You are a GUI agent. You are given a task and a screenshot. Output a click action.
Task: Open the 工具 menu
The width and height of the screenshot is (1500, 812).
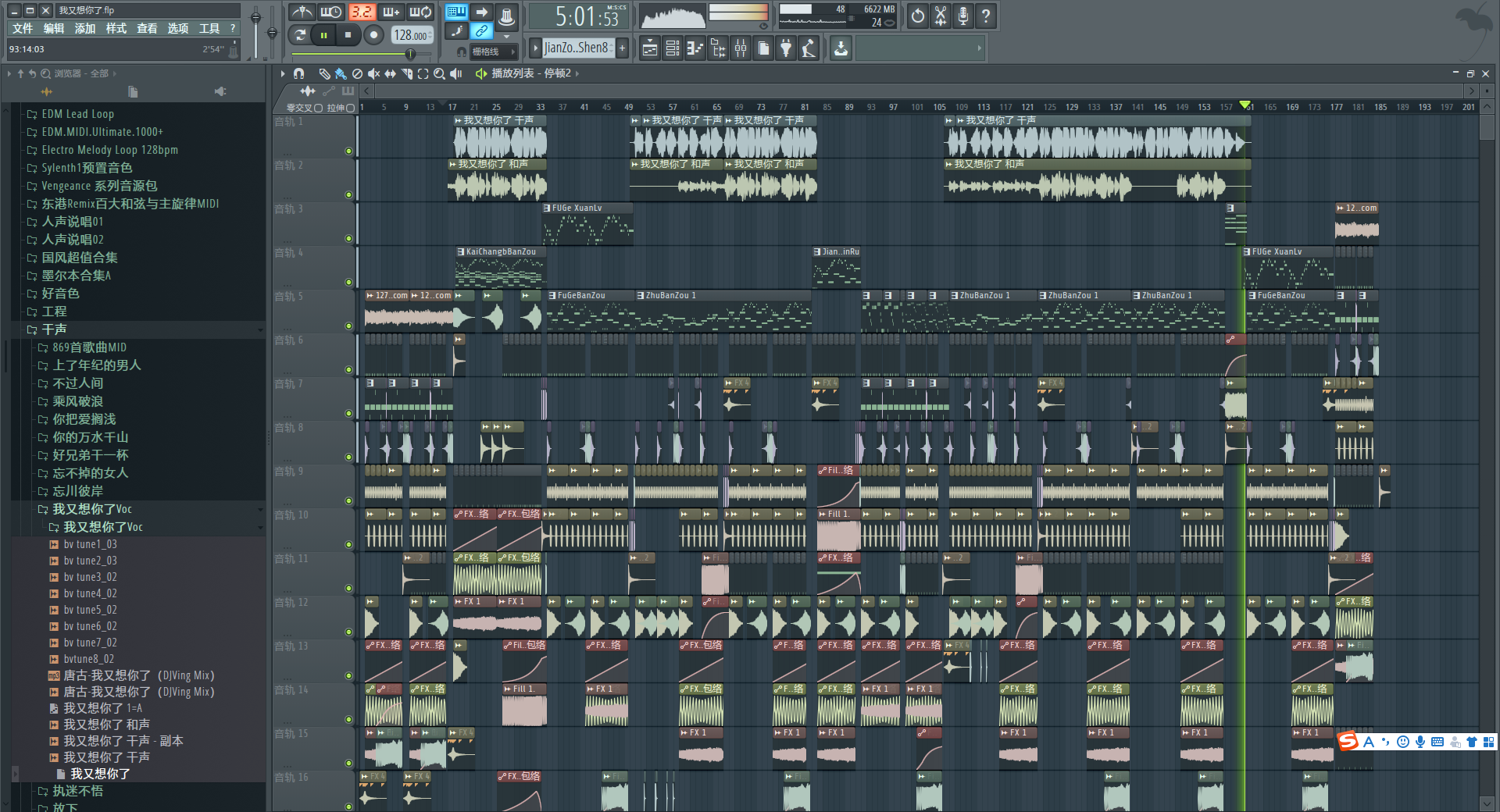pyautogui.click(x=209, y=29)
